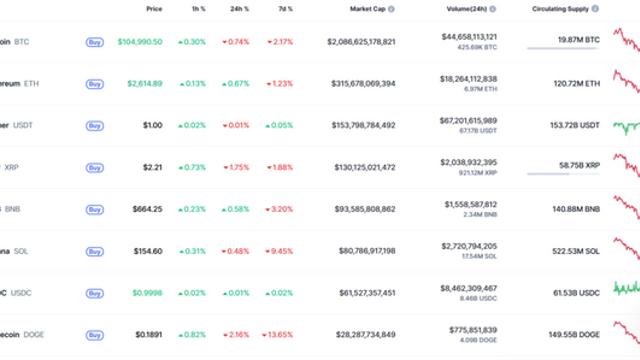Viewport: 640px width, 360px height.
Task: Sort by the 24h % column header
Action: [x=240, y=9]
